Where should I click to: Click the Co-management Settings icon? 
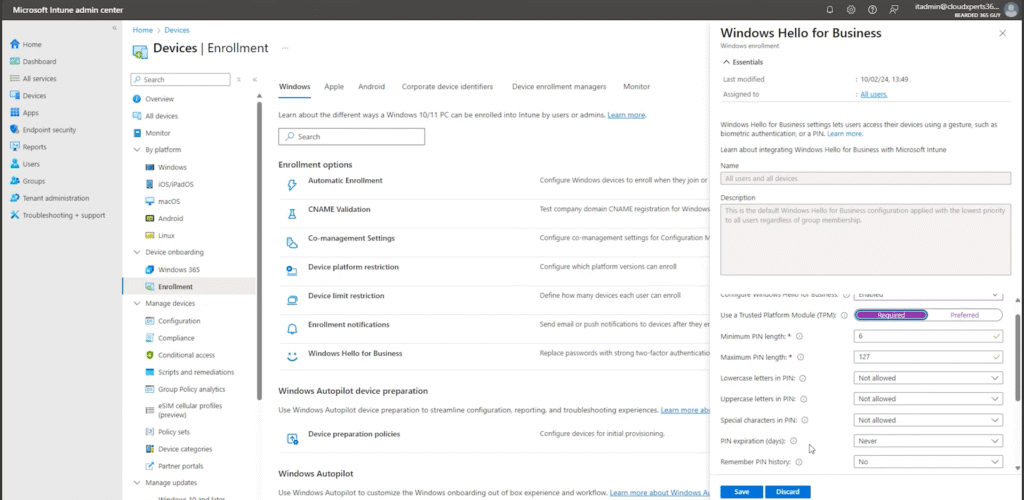[x=293, y=242]
